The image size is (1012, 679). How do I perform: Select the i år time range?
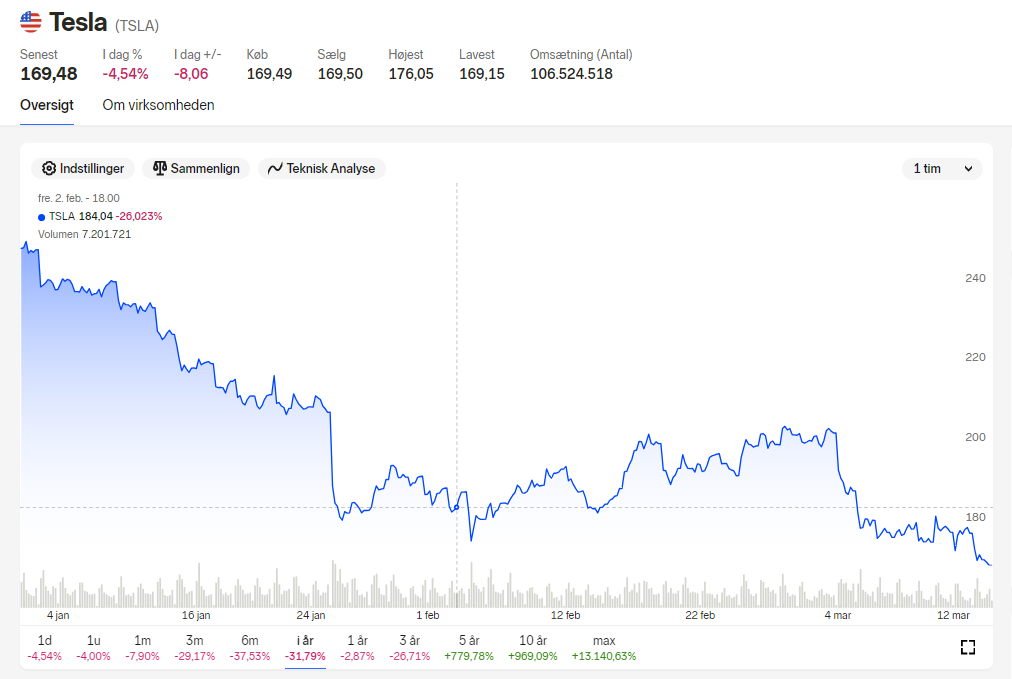(305, 648)
